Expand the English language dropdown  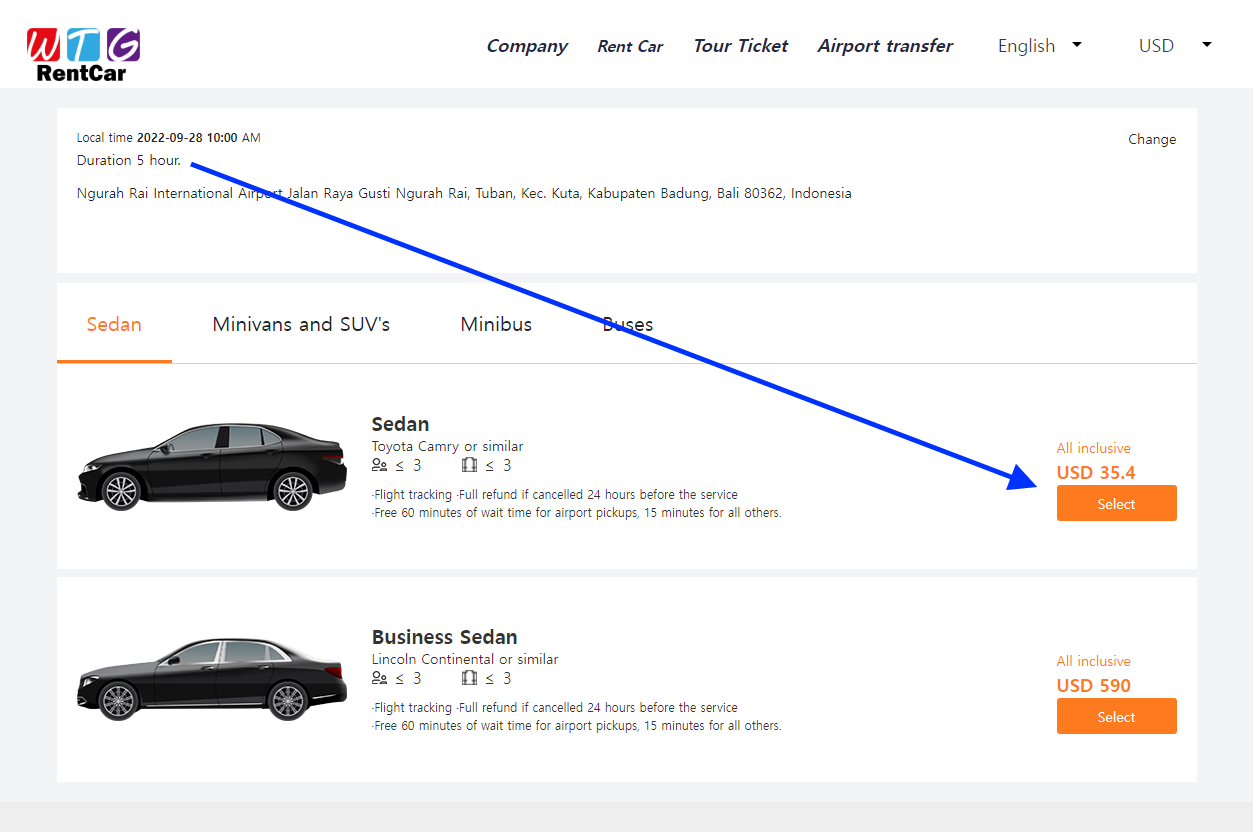[x=1040, y=46]
